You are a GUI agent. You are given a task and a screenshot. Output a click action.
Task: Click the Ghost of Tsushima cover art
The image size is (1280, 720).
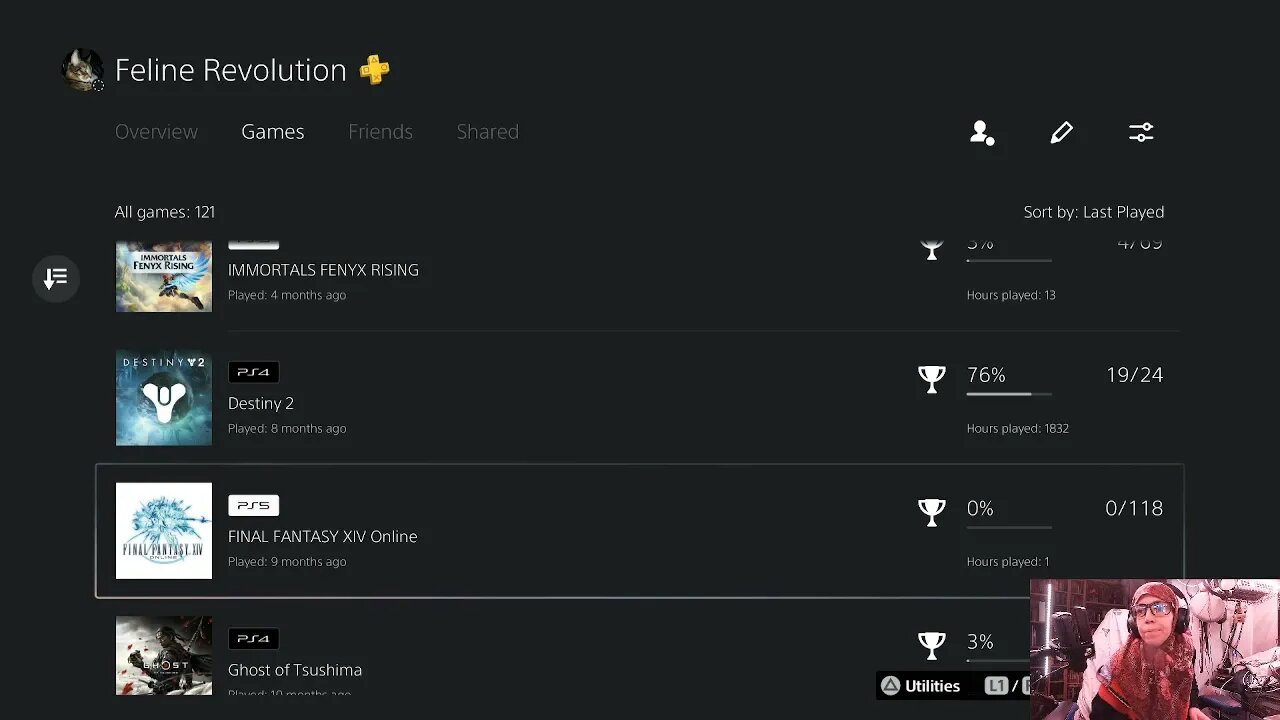click(164, 655)
